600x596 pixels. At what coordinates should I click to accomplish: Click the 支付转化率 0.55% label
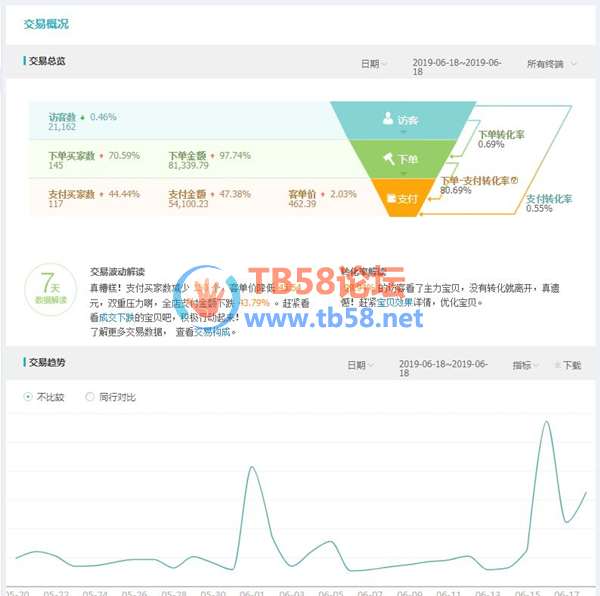[549, 204]
